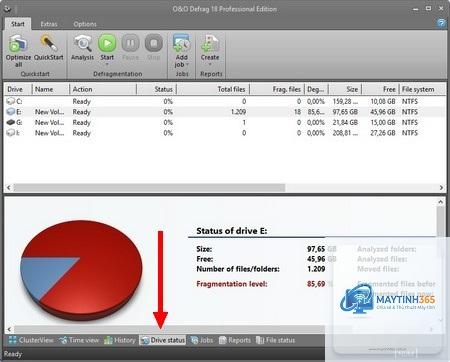Click the 27,26 GB free cell
Image resolution: width=450 pixels, height=362 pixels.
tap(383, 133)
